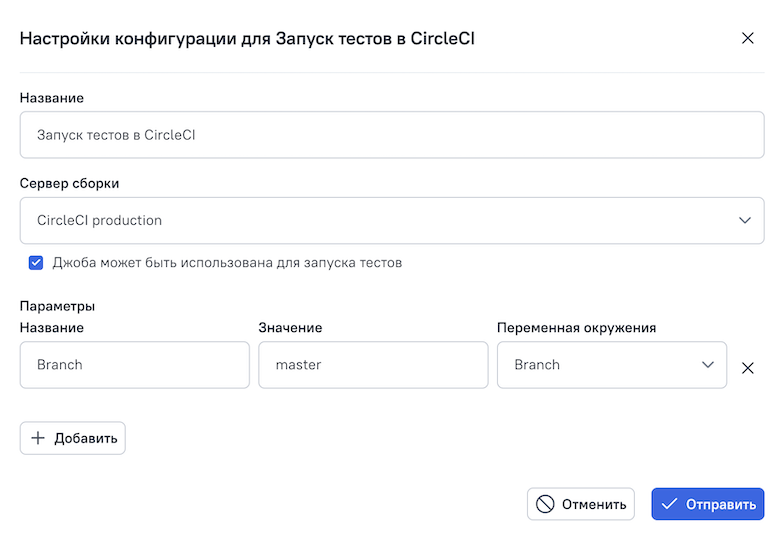Click the Параметры section heading
This screenshot has height=541, width=783.
(x=57, y=306)
